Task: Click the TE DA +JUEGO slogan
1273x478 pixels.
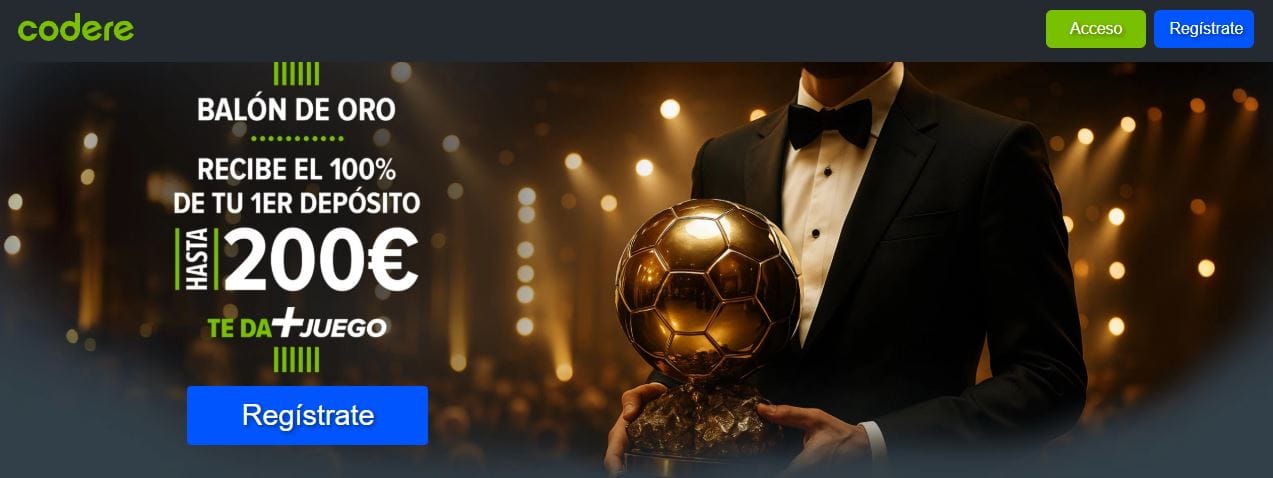Action: [x=297, y=326]
